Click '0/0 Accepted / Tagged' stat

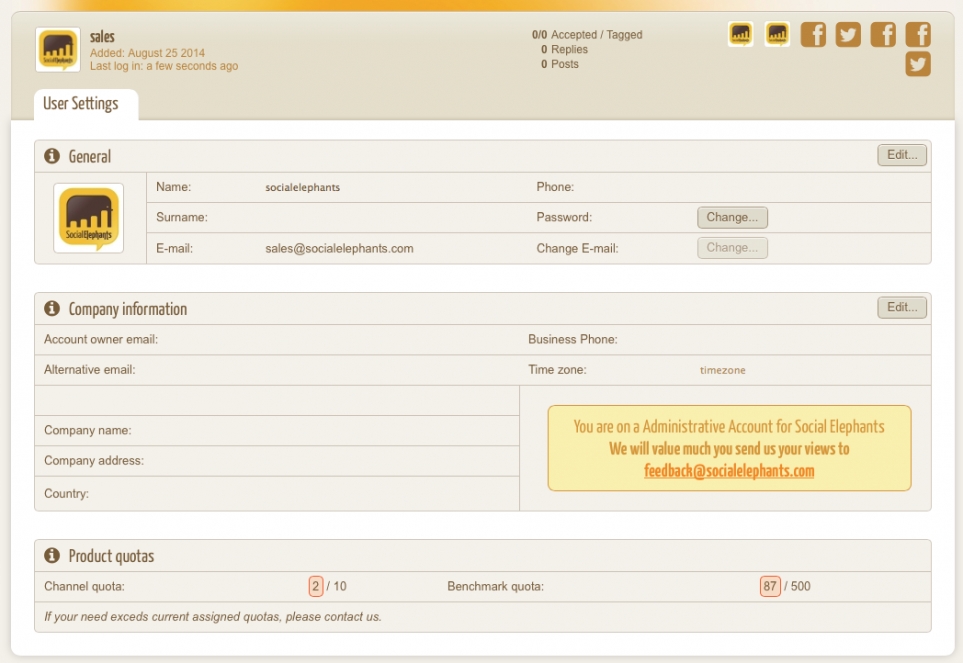point(587,35)
